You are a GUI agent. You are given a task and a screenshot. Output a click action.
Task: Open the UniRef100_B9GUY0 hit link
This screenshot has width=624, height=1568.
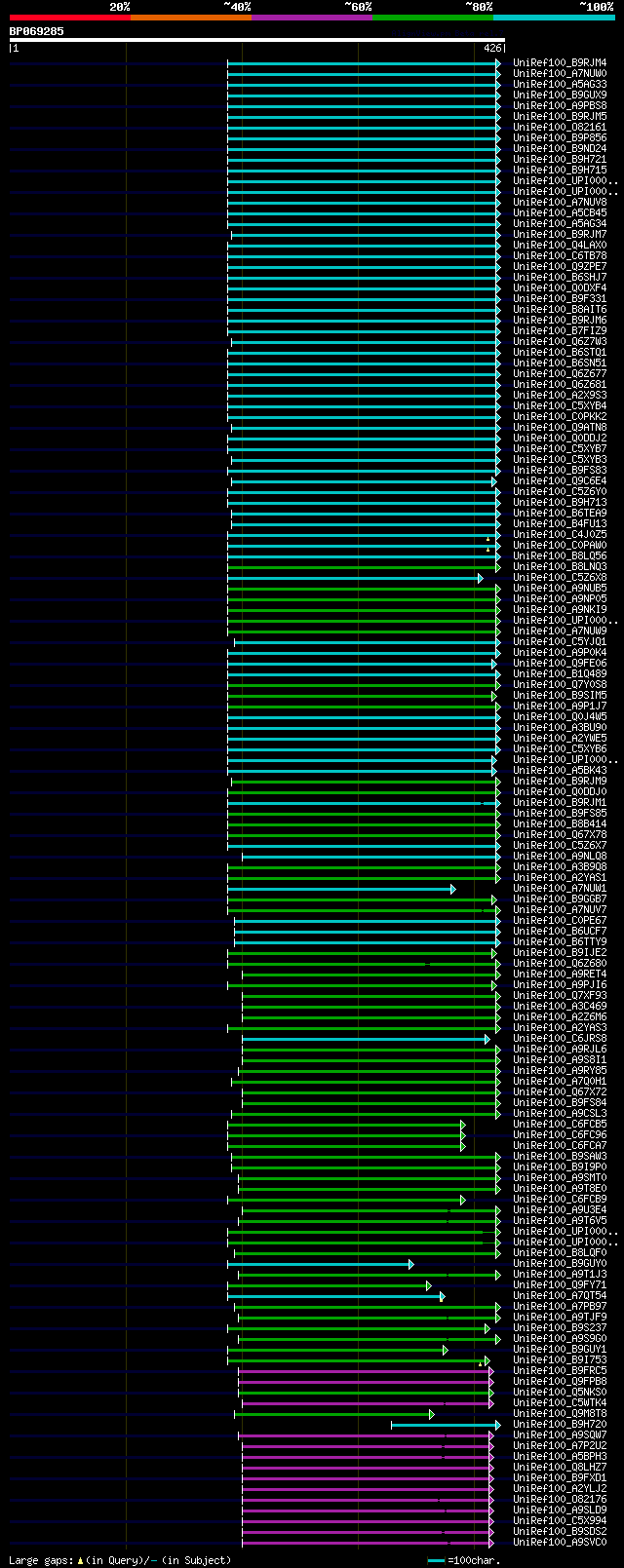(x=560, y=1263)
